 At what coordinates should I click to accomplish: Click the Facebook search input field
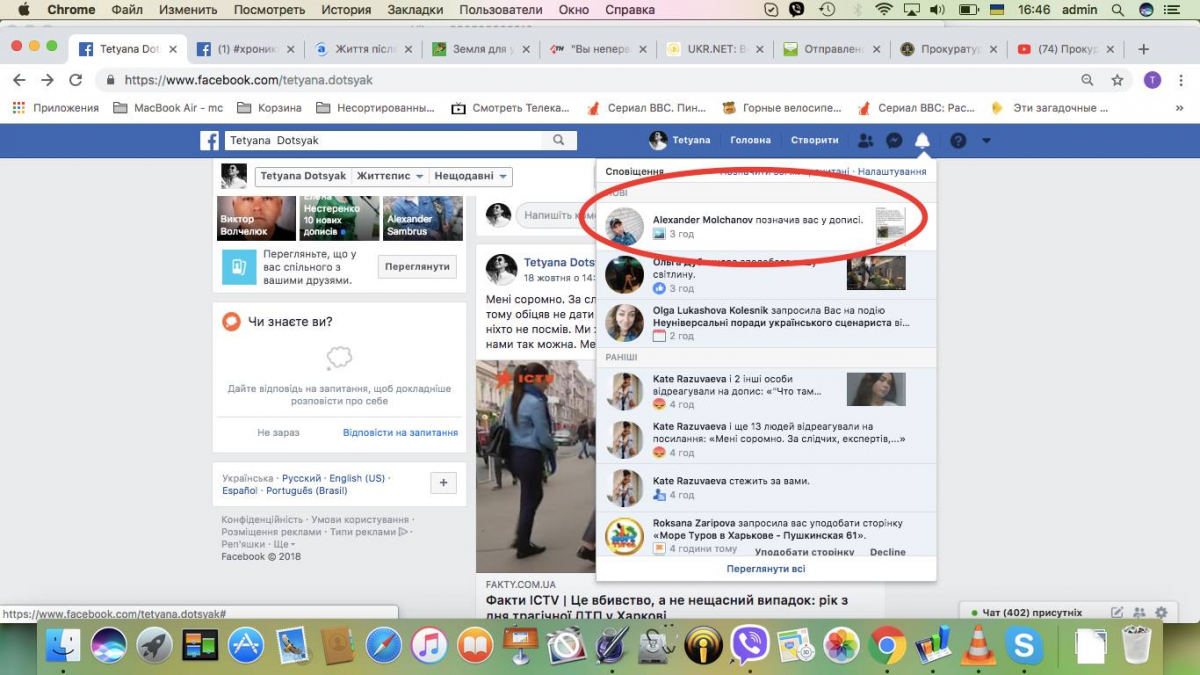pyautogui.click(x=385, y=141)
